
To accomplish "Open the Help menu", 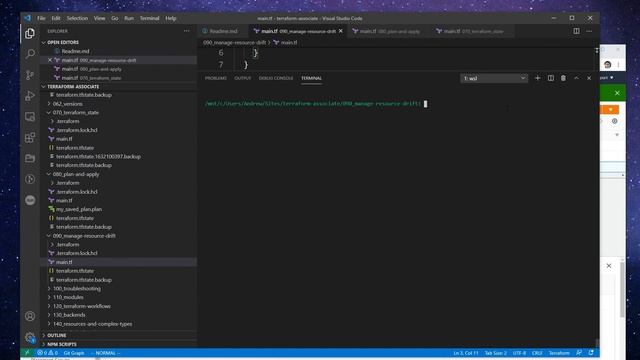I will click(x=171, y=18).
